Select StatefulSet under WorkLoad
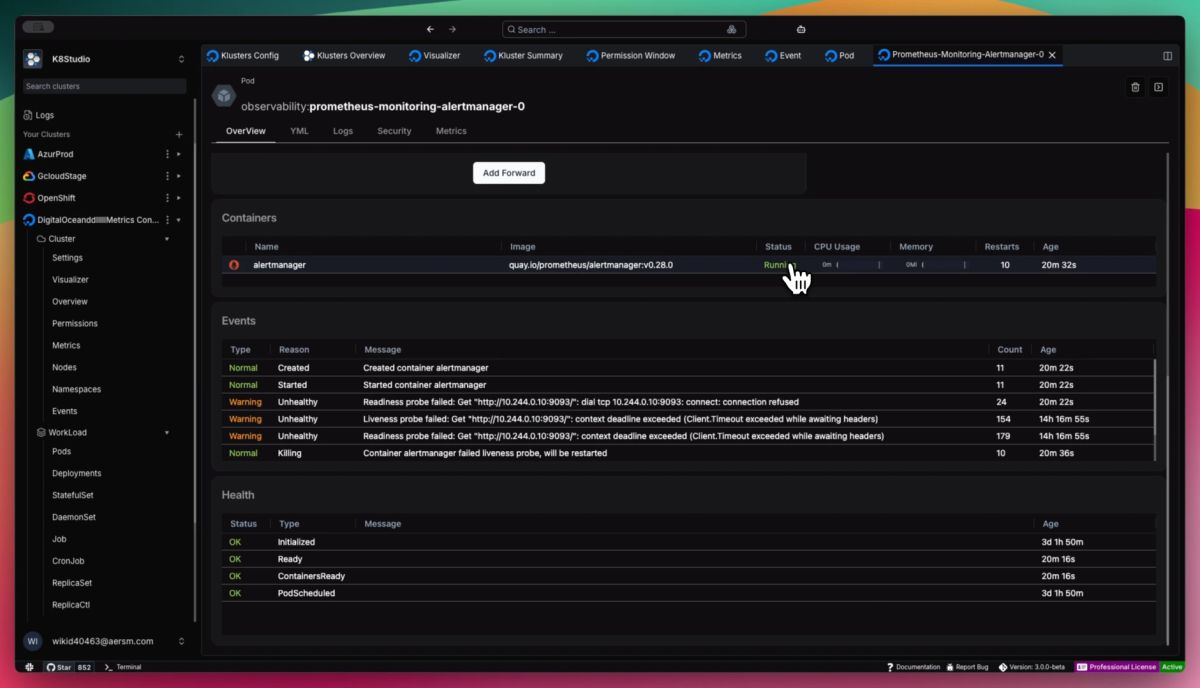The width and height of the screenshot is (1200, 688). 73,496
